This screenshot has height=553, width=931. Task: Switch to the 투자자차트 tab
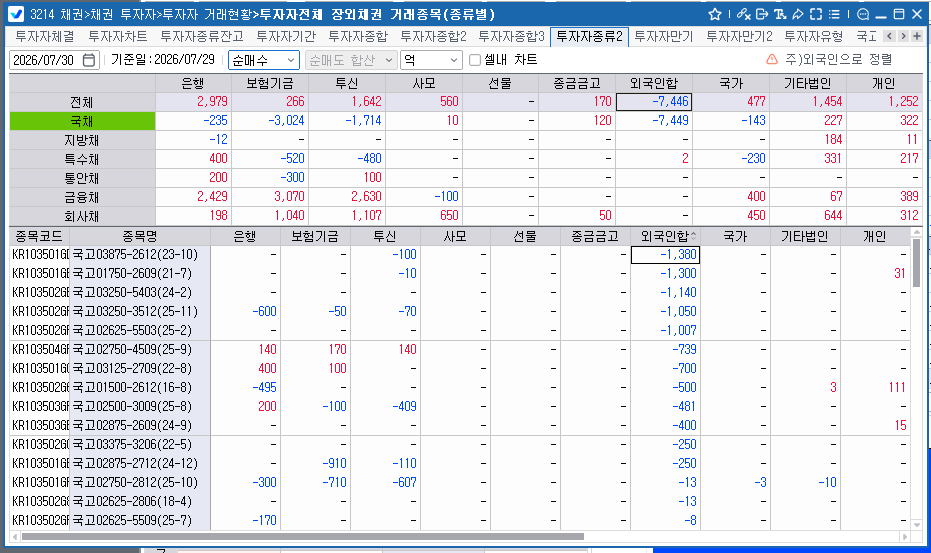[x=118, y=36]
